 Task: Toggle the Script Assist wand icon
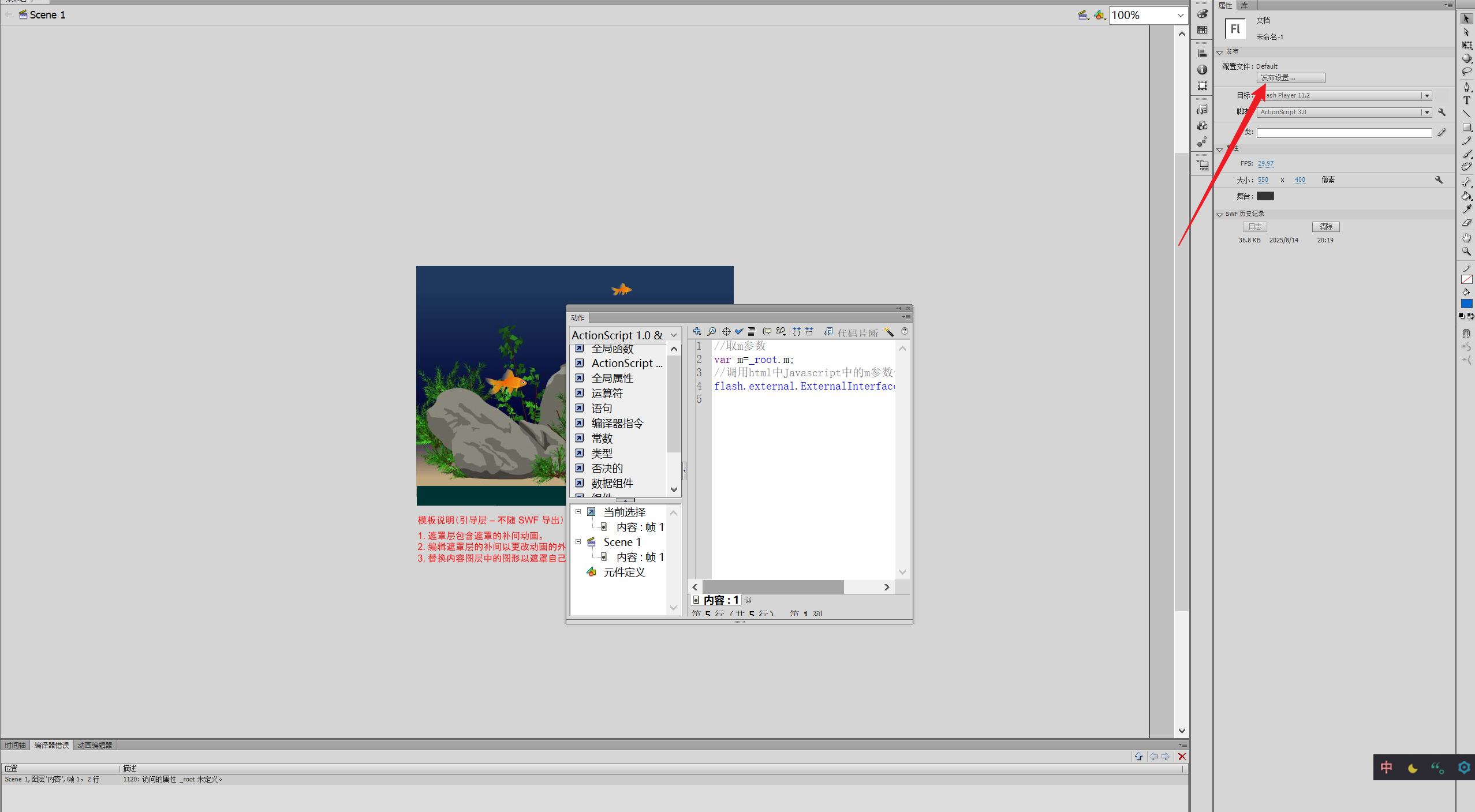pos(889,332)
